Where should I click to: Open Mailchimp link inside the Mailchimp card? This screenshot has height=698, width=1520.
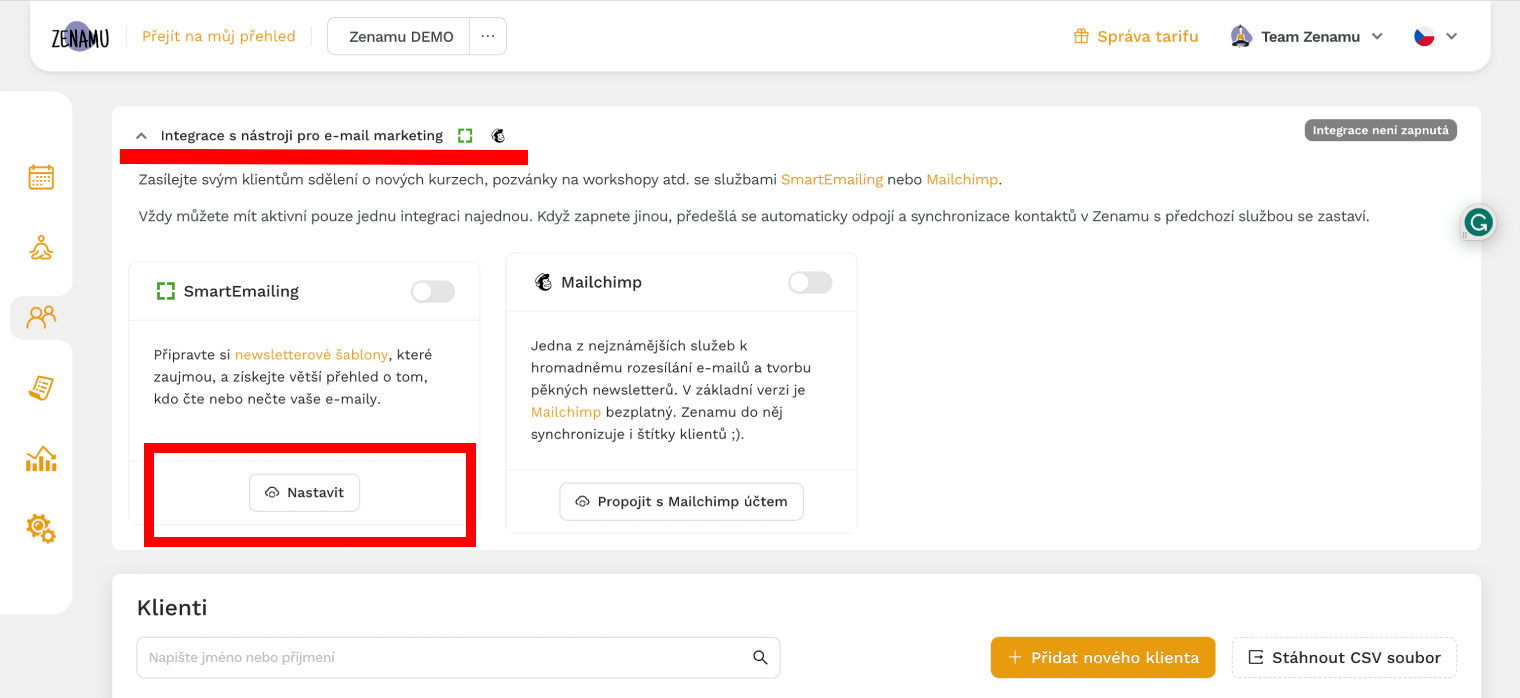[566, 412]
